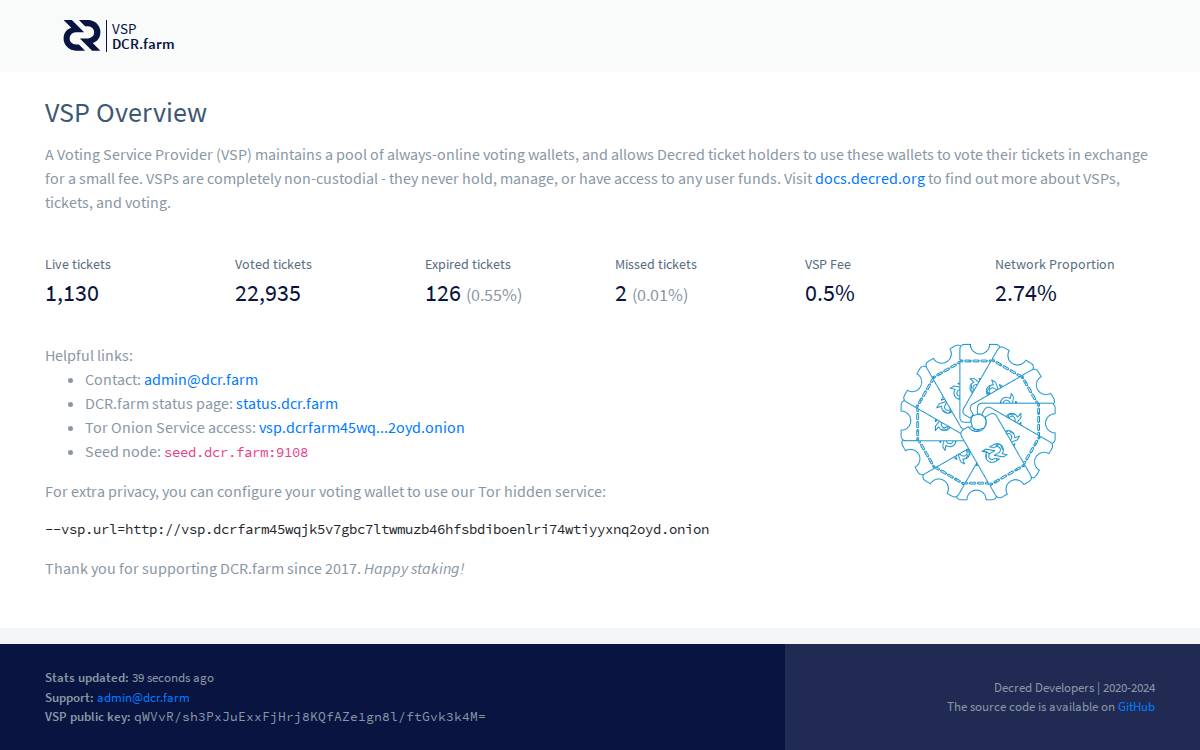Click the Missed tickets label
Screen dimensions: 1200x750
coord(656,265)
